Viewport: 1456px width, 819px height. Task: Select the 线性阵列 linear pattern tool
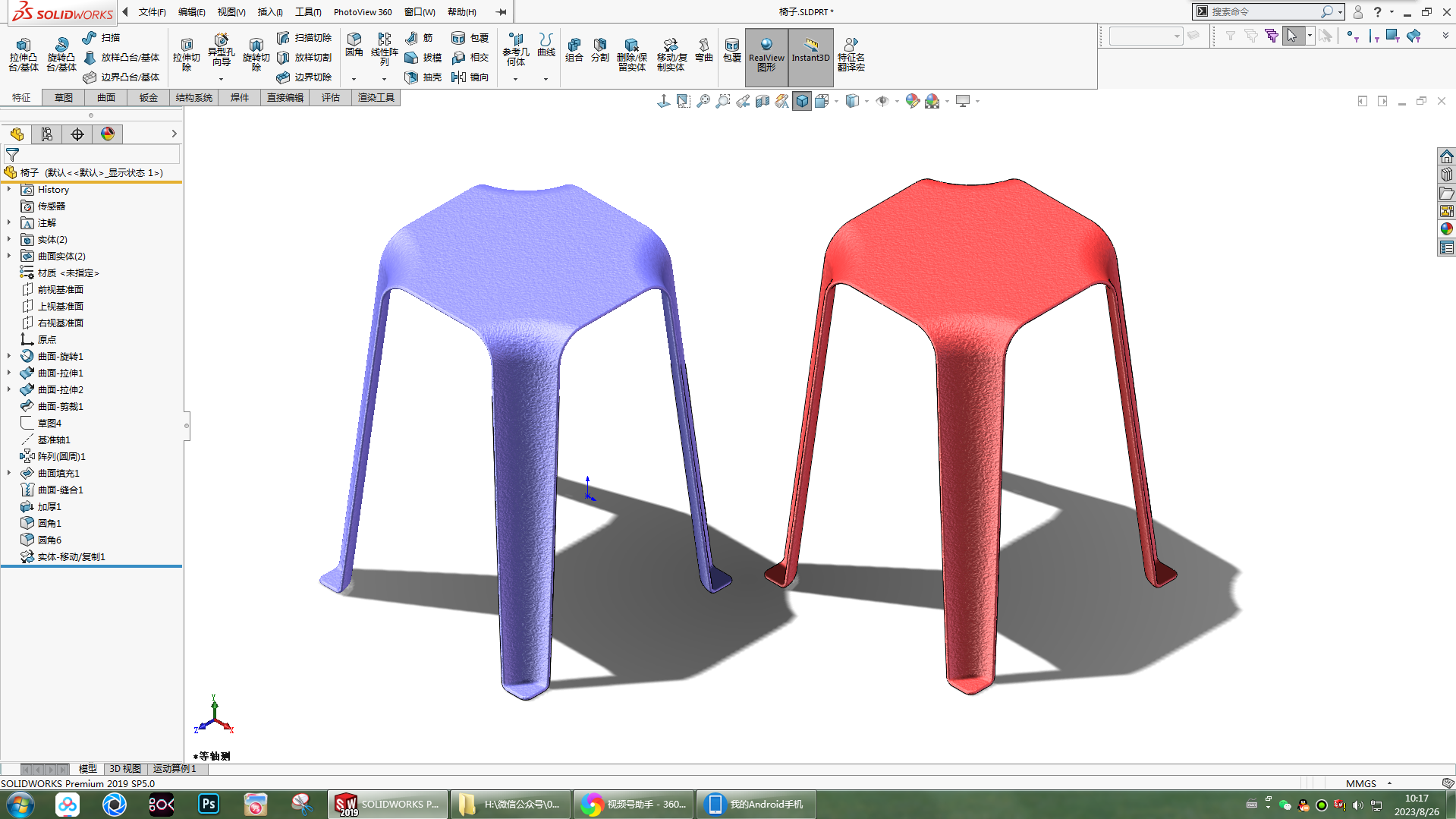(x=385, y=50)
